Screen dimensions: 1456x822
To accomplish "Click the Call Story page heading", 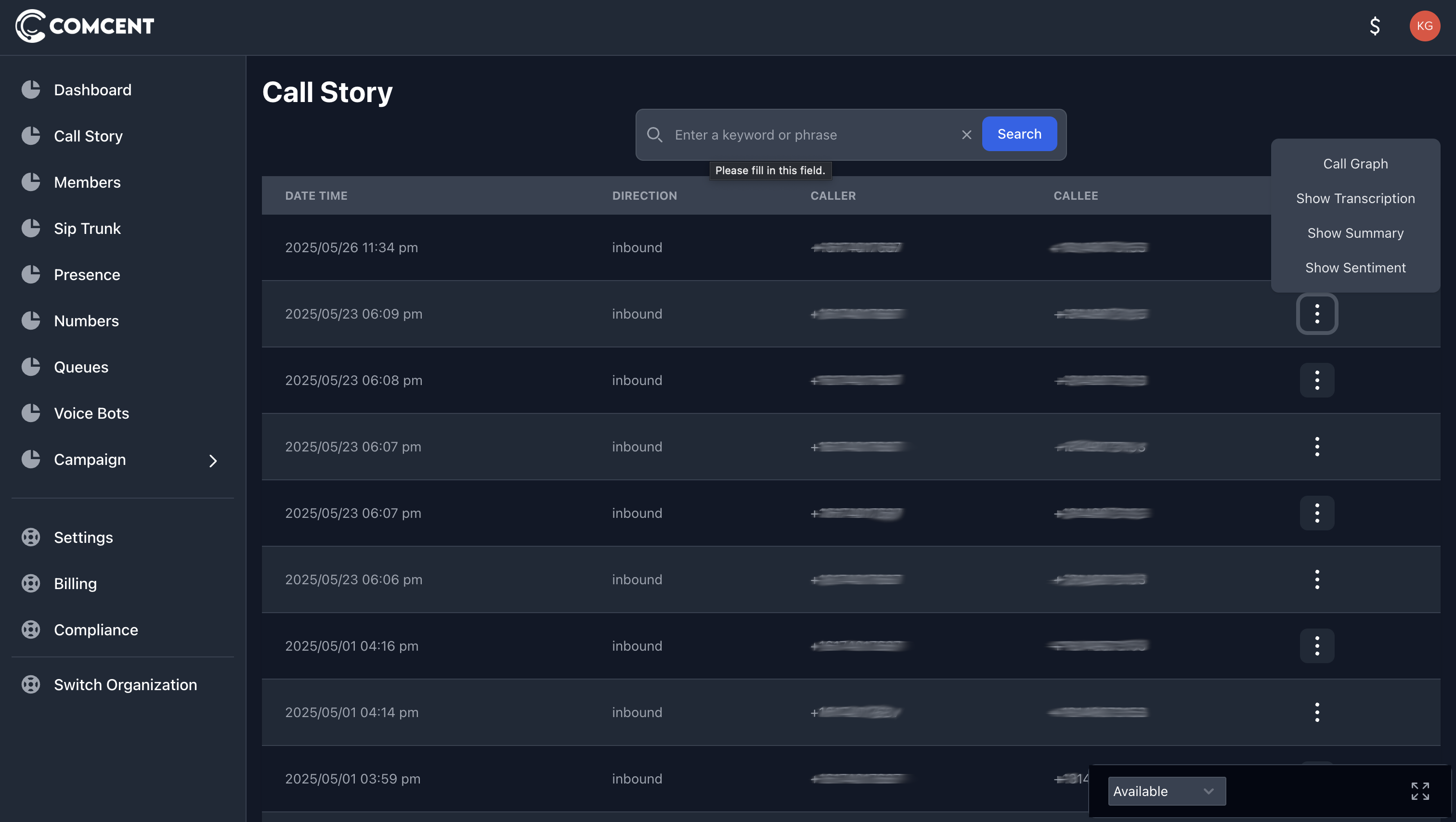I will click(327, 92).
